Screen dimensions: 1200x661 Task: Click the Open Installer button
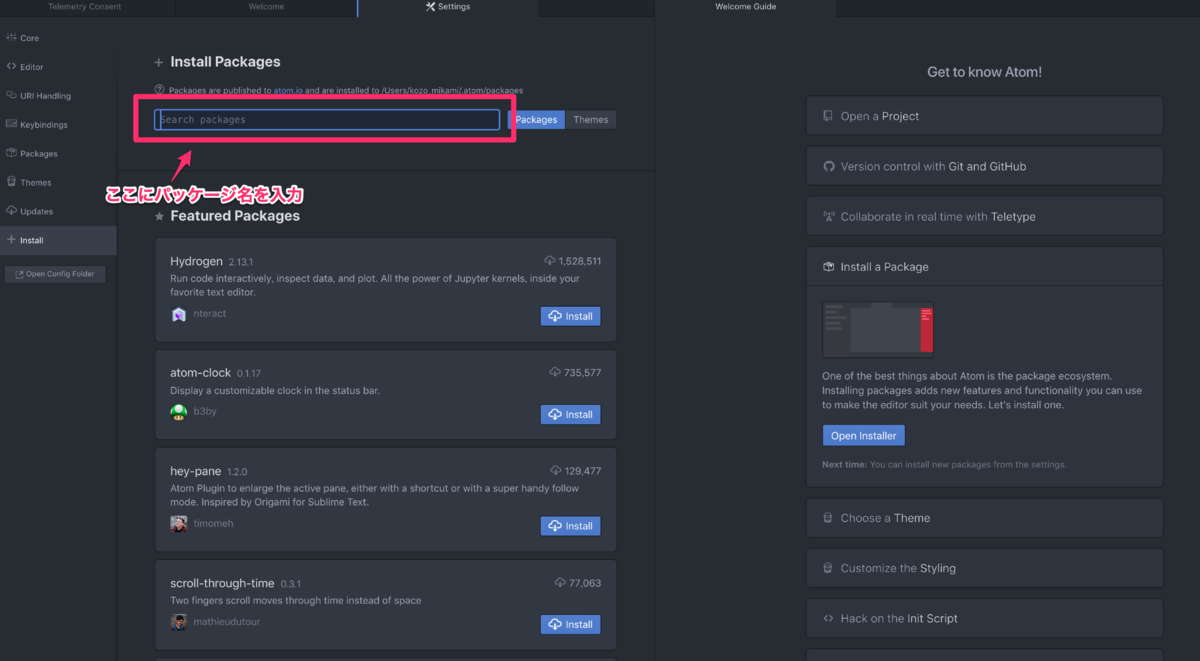[864, 436]
